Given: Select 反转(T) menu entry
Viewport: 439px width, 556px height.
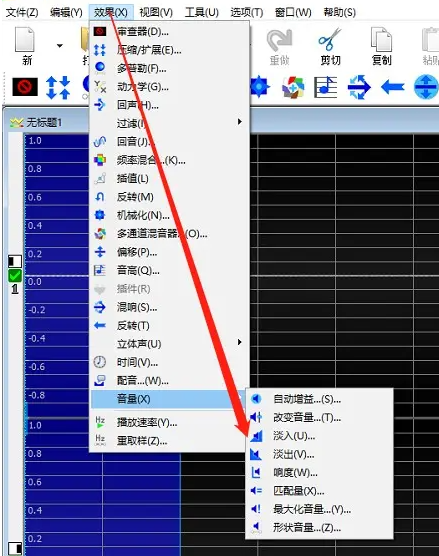Looking at the screenshot, I should [170, 326].
